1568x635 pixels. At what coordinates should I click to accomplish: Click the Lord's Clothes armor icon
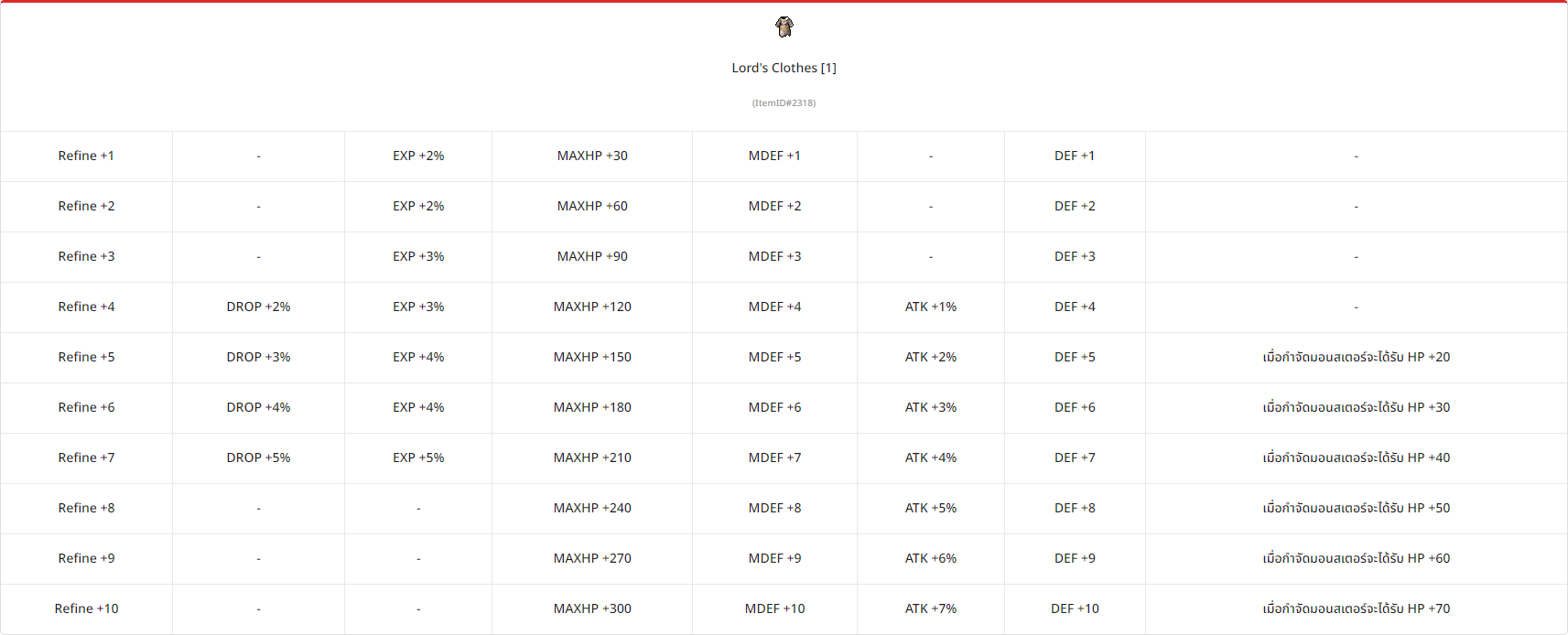click(784, 27)
